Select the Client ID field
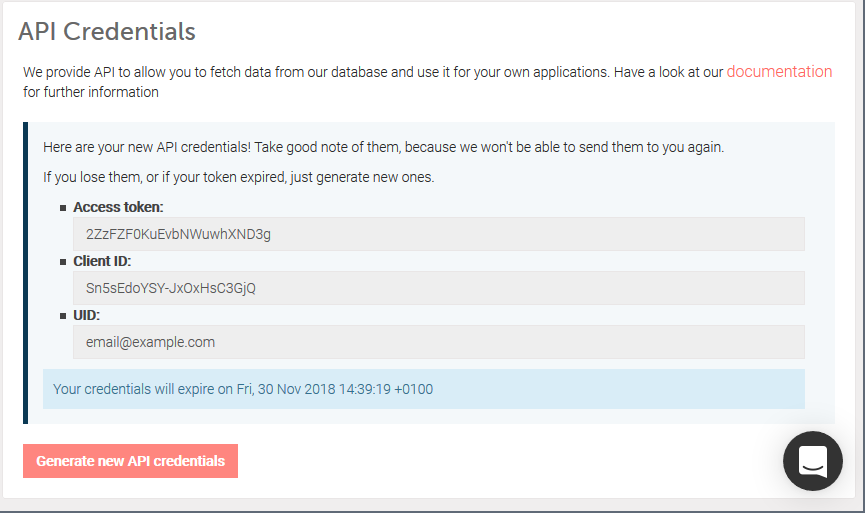Viewport: 865px width, 513px height. tap(439, 288)
